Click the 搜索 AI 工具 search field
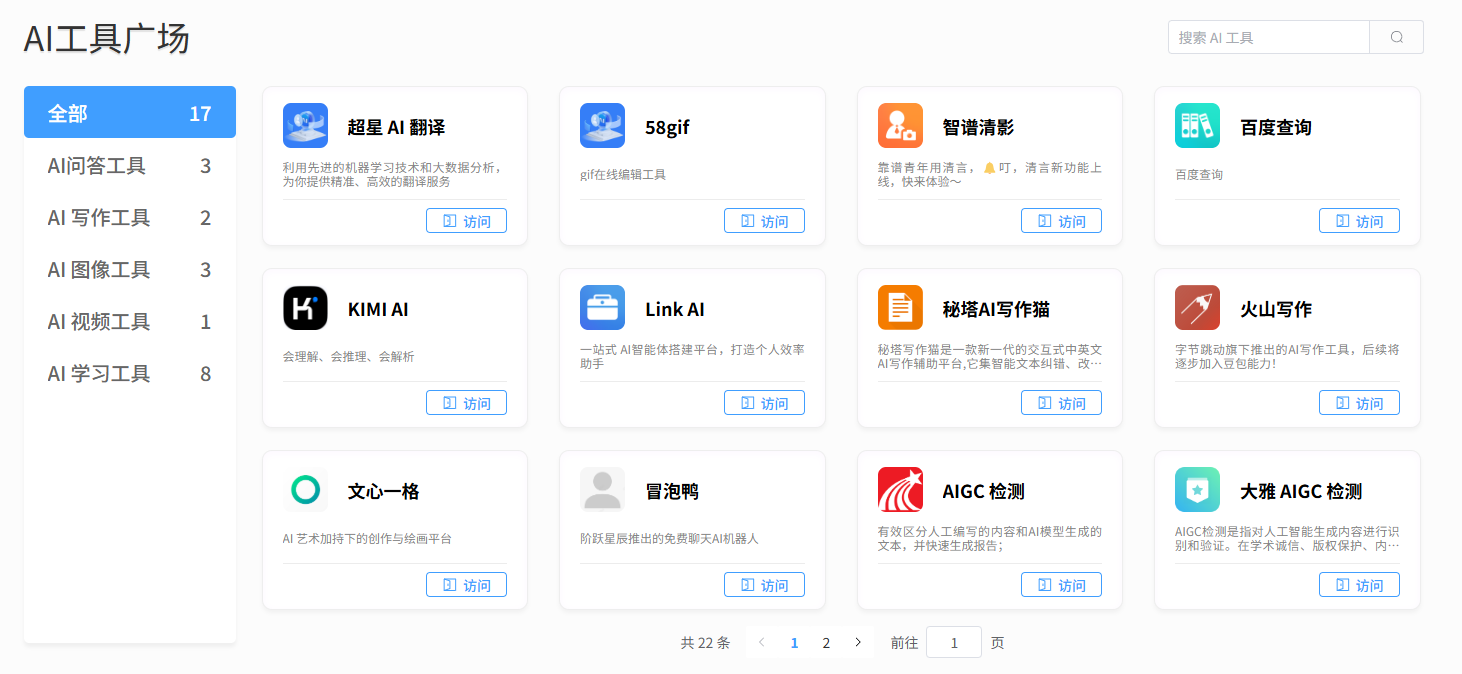The image size is (1462, 674). click(1268, 36)
